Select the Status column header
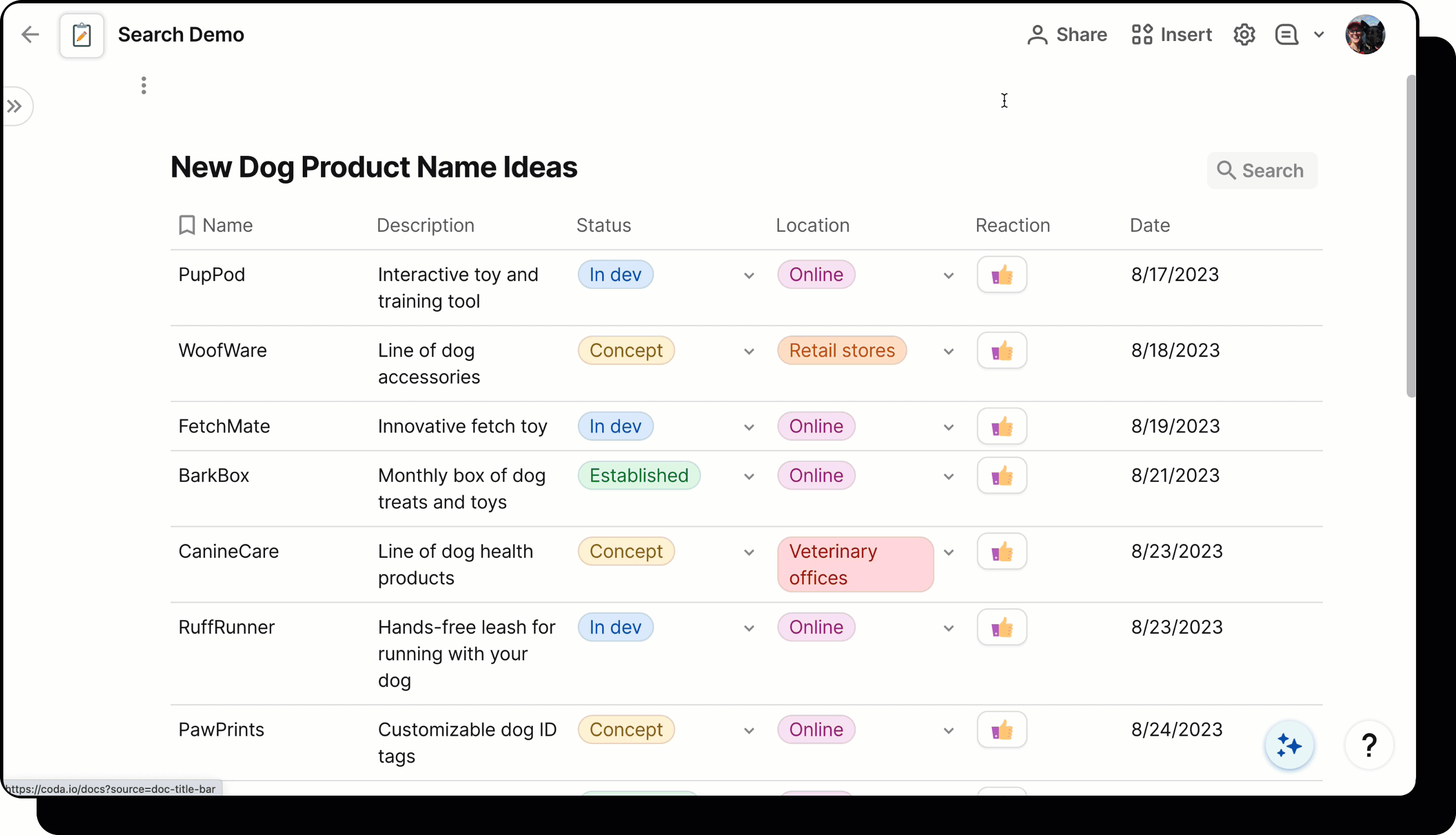Screen dimensions: 1456x835 [x=603, y=225]
